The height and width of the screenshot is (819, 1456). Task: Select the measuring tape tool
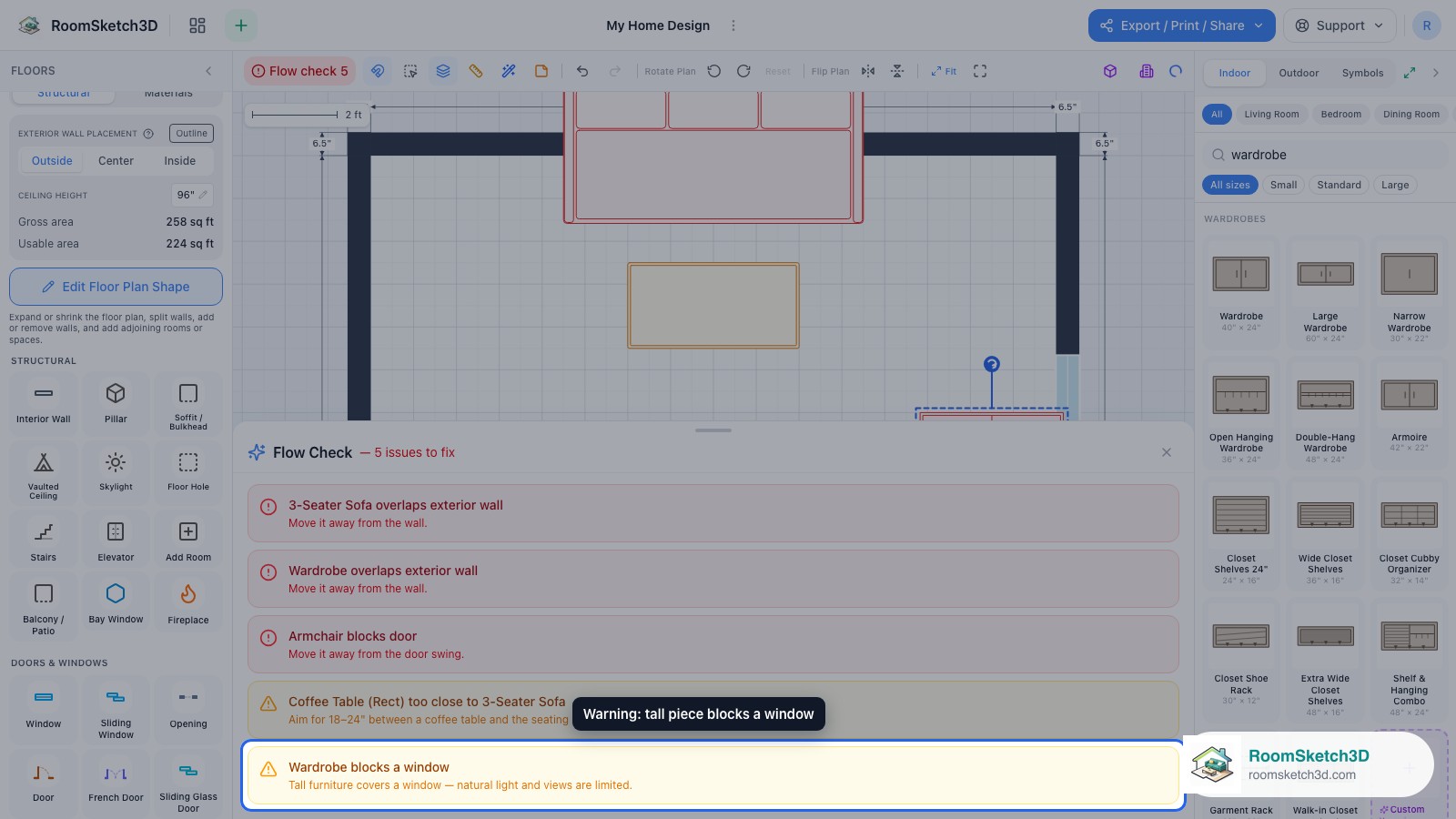pos(476,71)
